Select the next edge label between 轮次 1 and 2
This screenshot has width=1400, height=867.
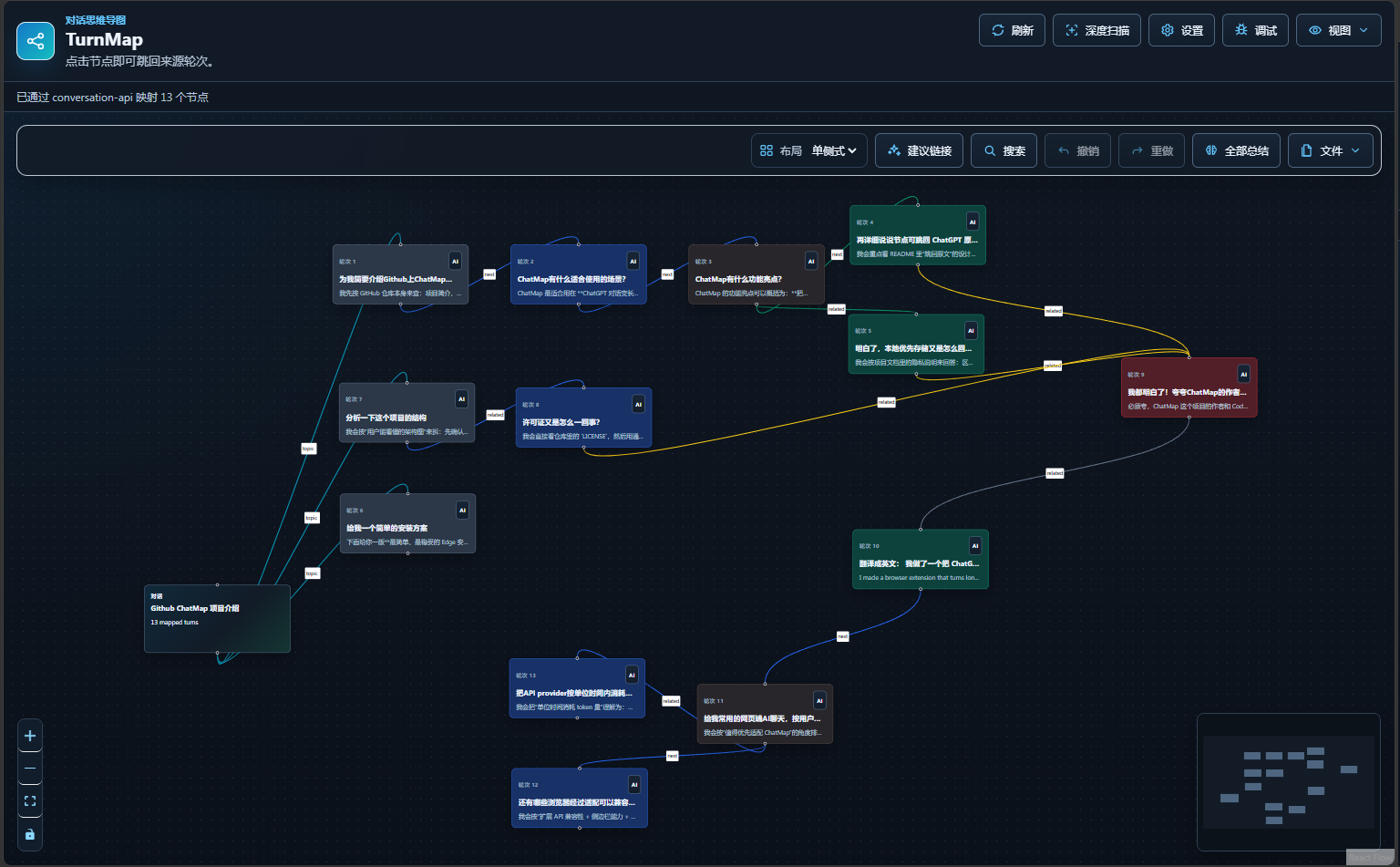489,274
